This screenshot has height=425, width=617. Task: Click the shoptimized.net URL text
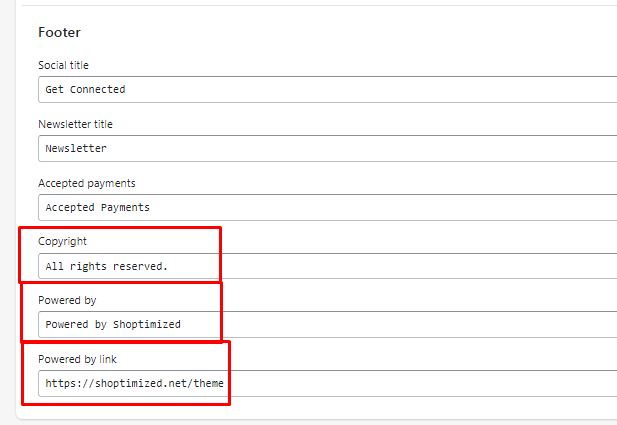[x=134, y=383]
